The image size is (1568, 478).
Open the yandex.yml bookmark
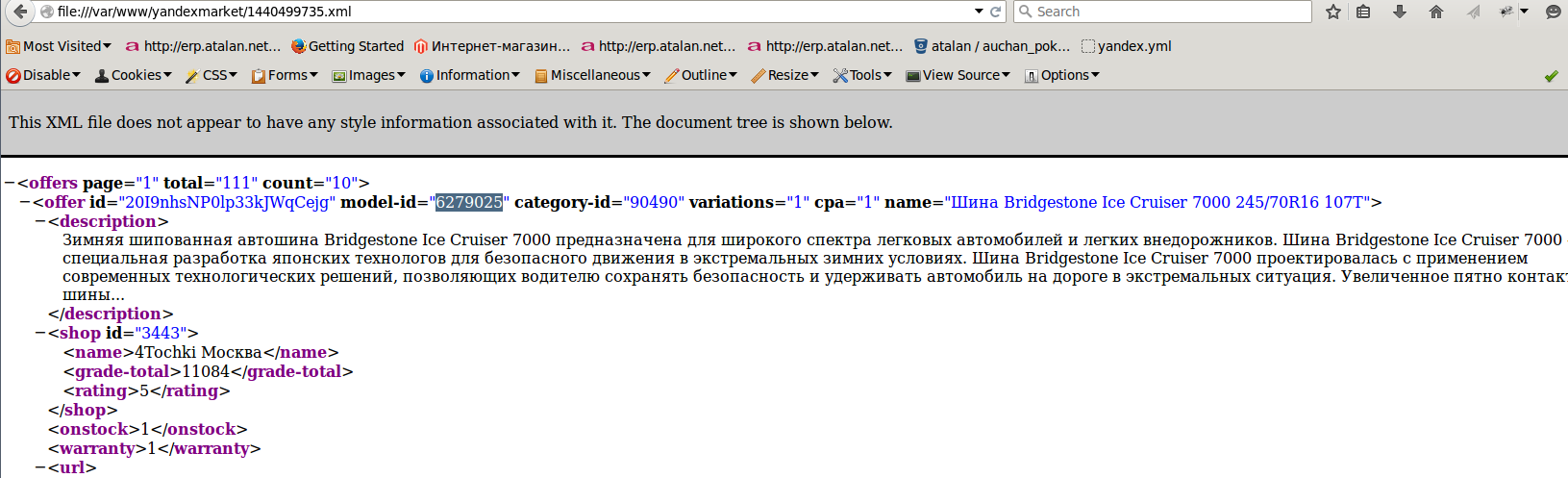tap(1126, 46)
